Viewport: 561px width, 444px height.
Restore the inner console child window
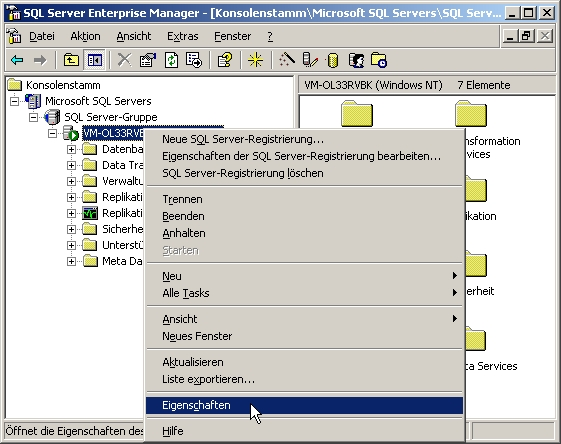(x=527, y=36)
